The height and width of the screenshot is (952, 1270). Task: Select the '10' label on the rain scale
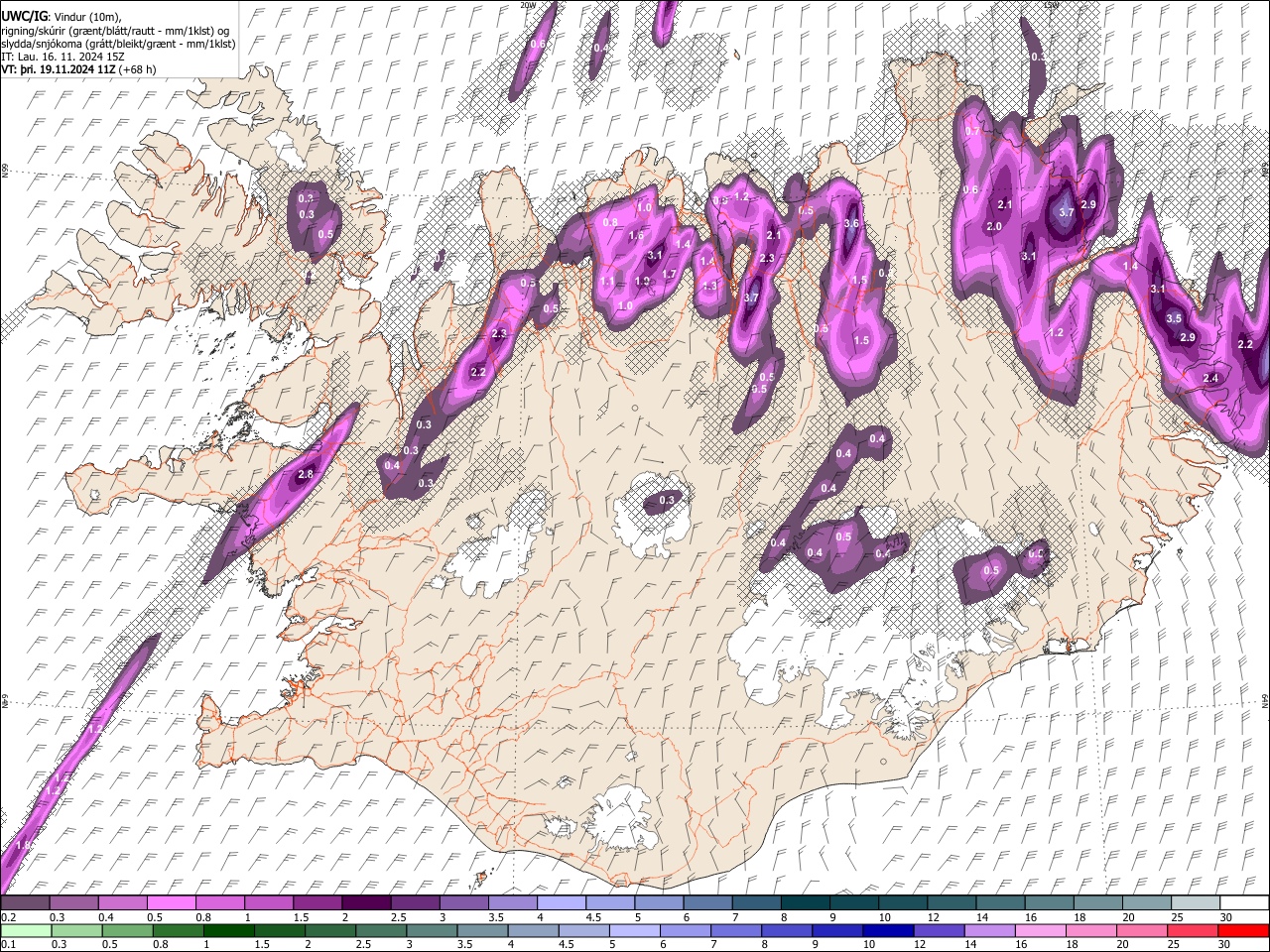coord(869,944)
